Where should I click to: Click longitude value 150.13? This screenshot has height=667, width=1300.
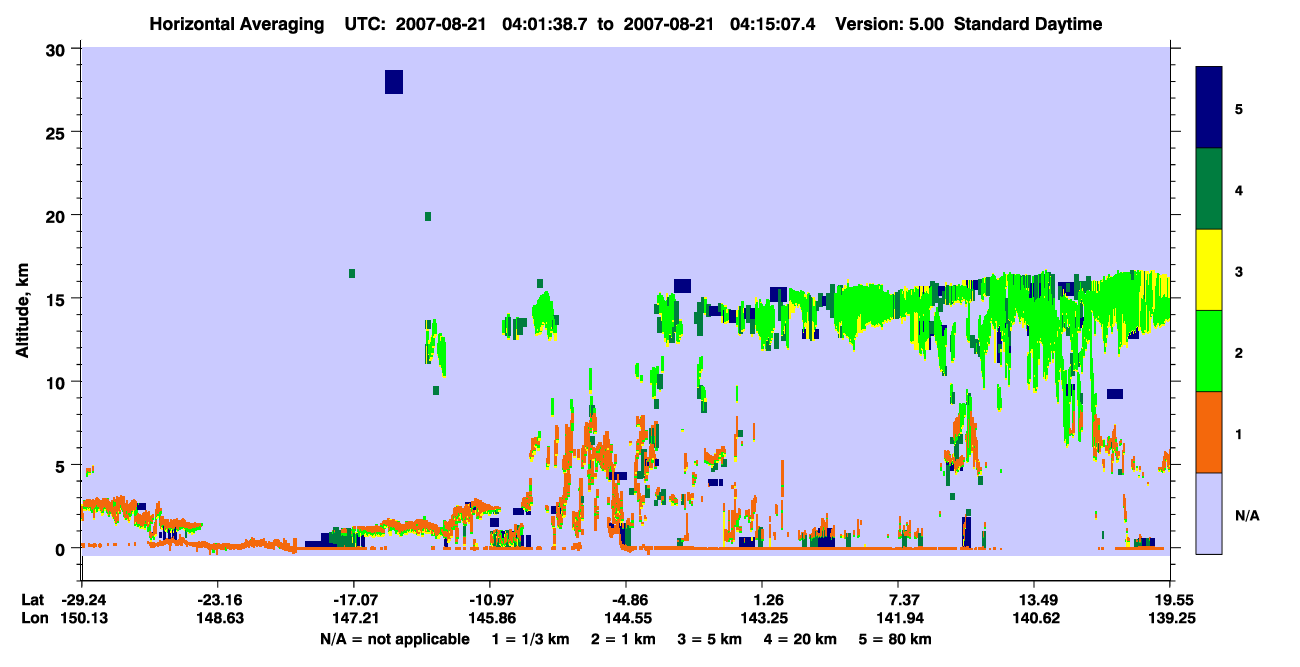click(x=82, y=618)
